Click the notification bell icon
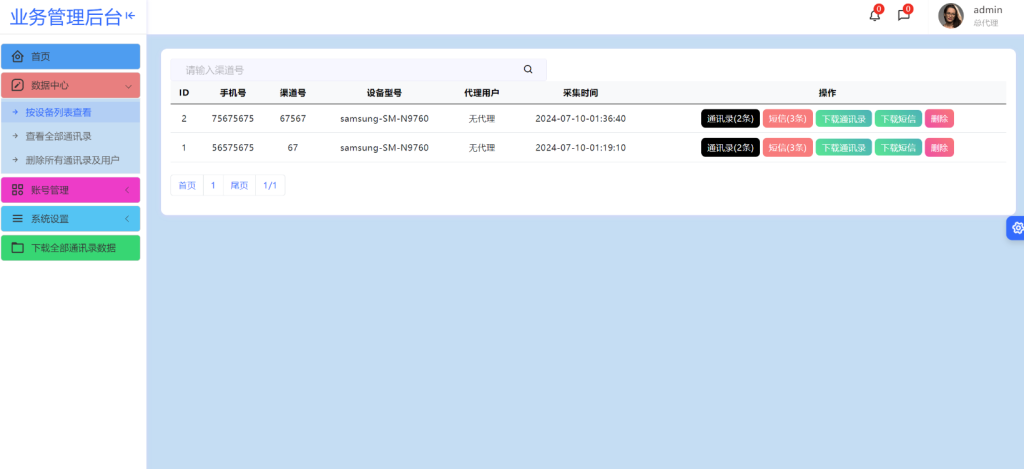The height and width of the screenshot is (469, 1024). pyautogui.click(x=874, y=16)
